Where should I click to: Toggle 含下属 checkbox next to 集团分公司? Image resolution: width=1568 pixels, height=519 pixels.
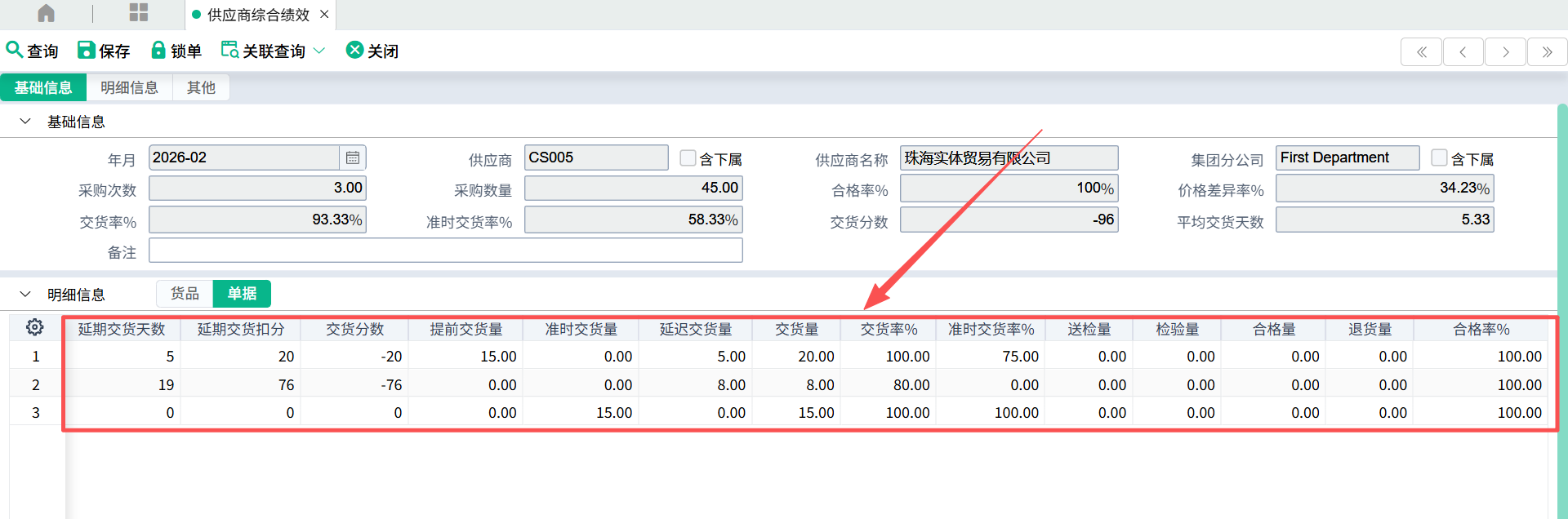coord(1439,157)
